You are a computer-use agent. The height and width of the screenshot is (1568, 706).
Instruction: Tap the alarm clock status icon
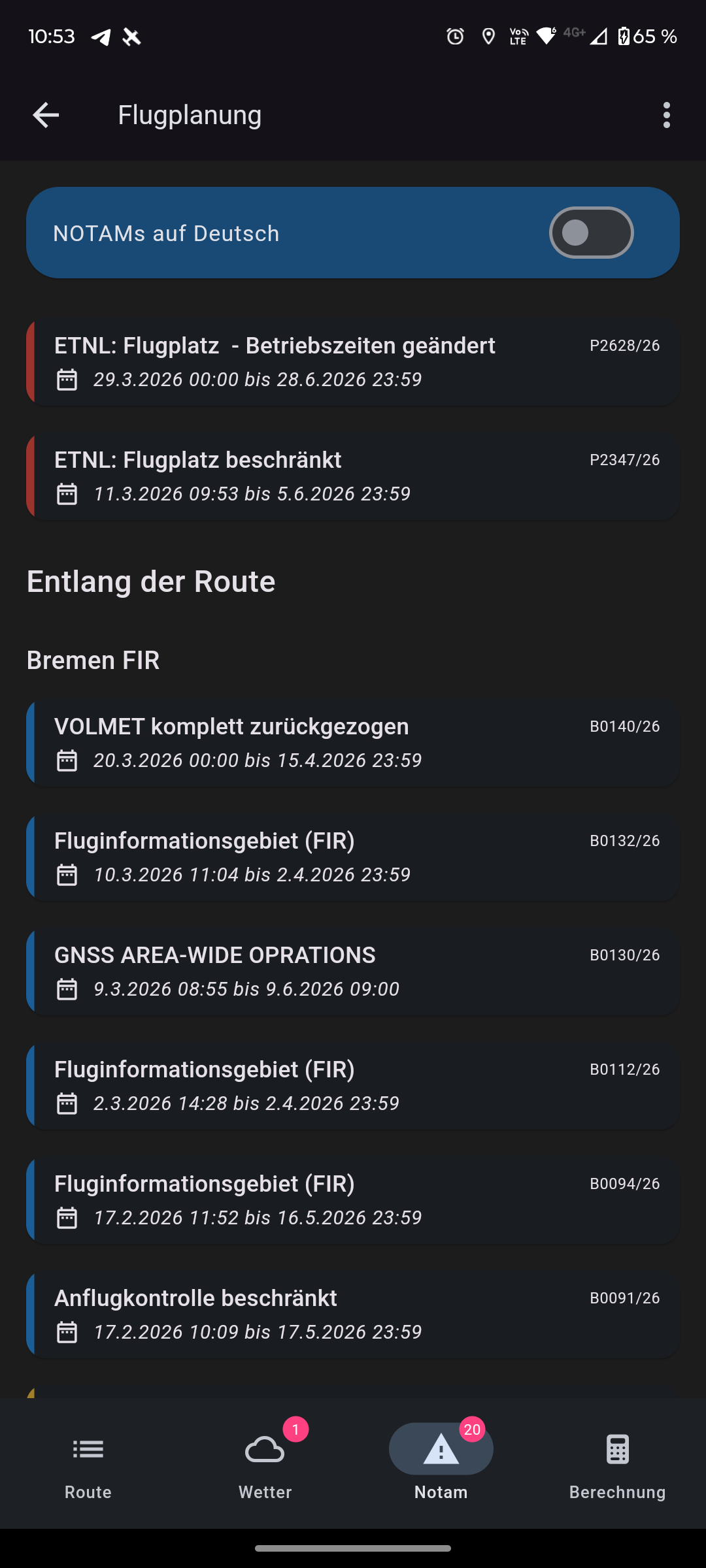point(455,37)
